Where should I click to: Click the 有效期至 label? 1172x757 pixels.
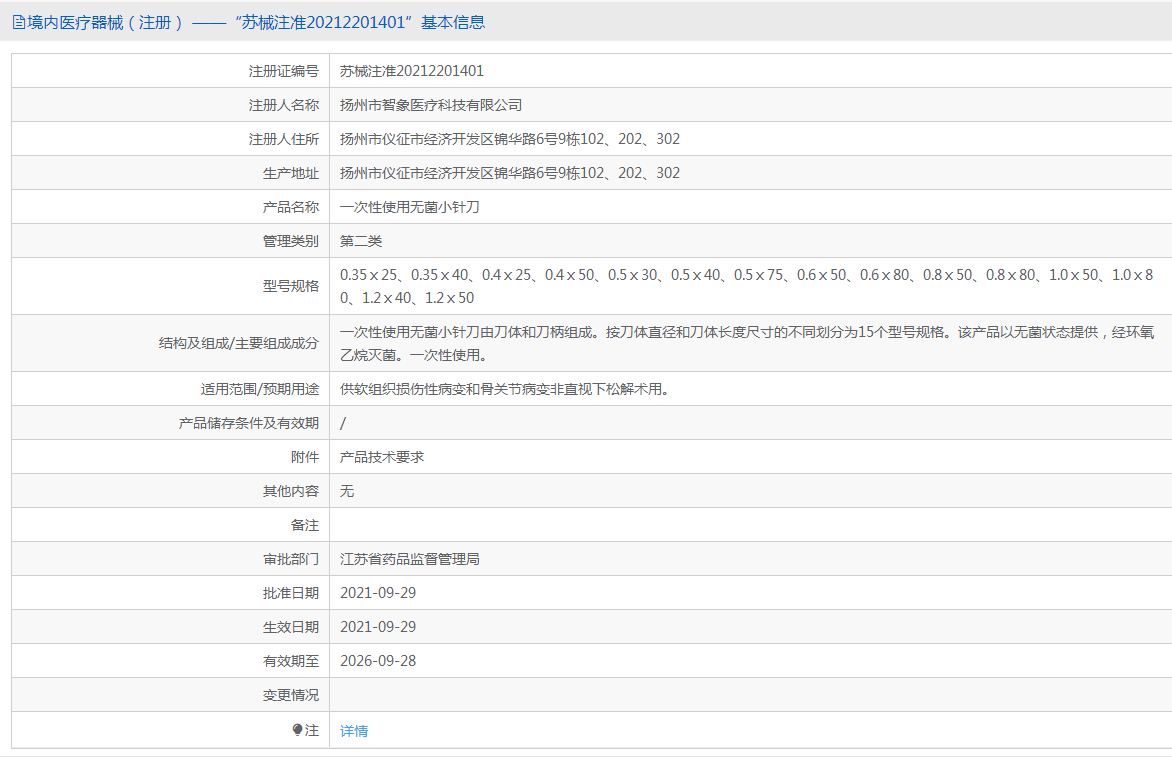[x=291, y=661]
